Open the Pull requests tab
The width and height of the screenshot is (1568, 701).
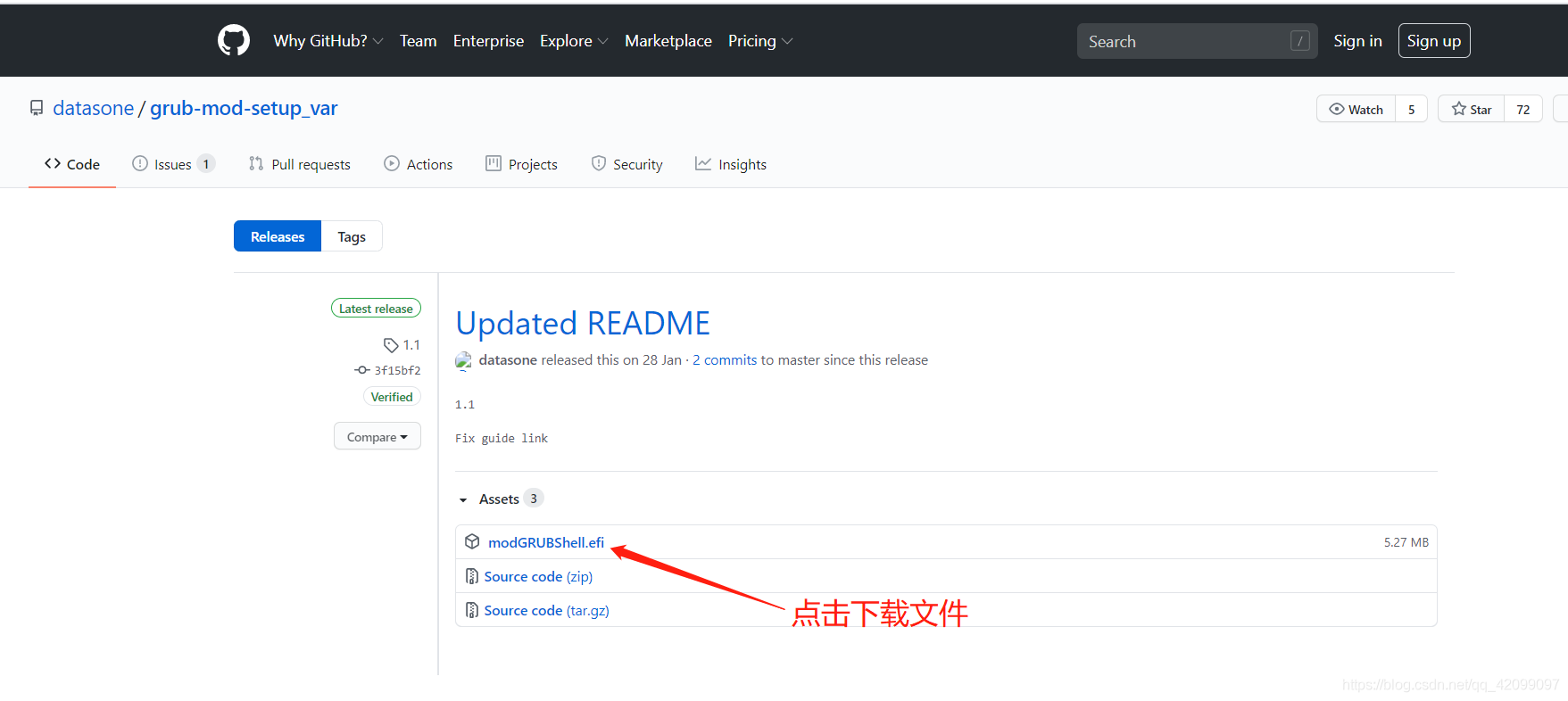point(300,164)
